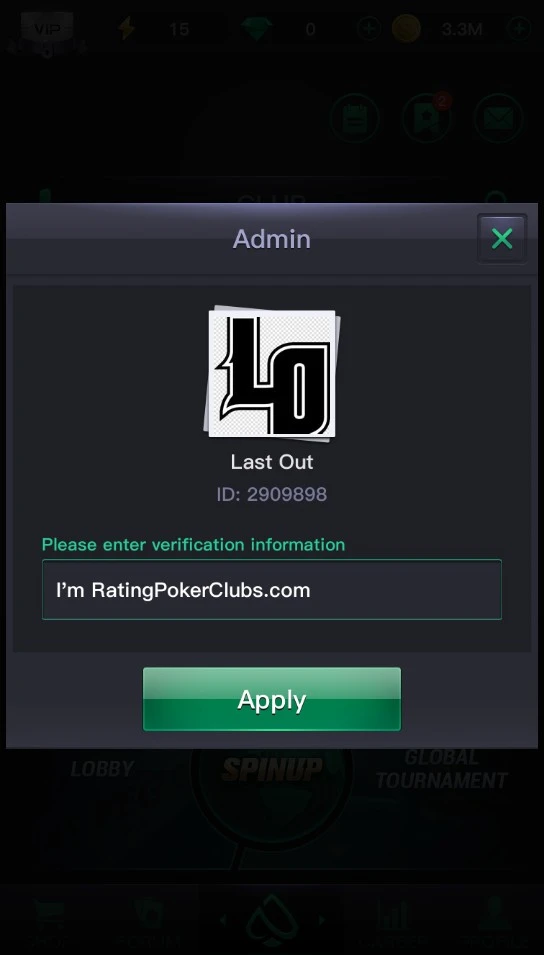Focus the verification information text field
The width and height of the screenshot is (544, 955).
tap(272, 590)
